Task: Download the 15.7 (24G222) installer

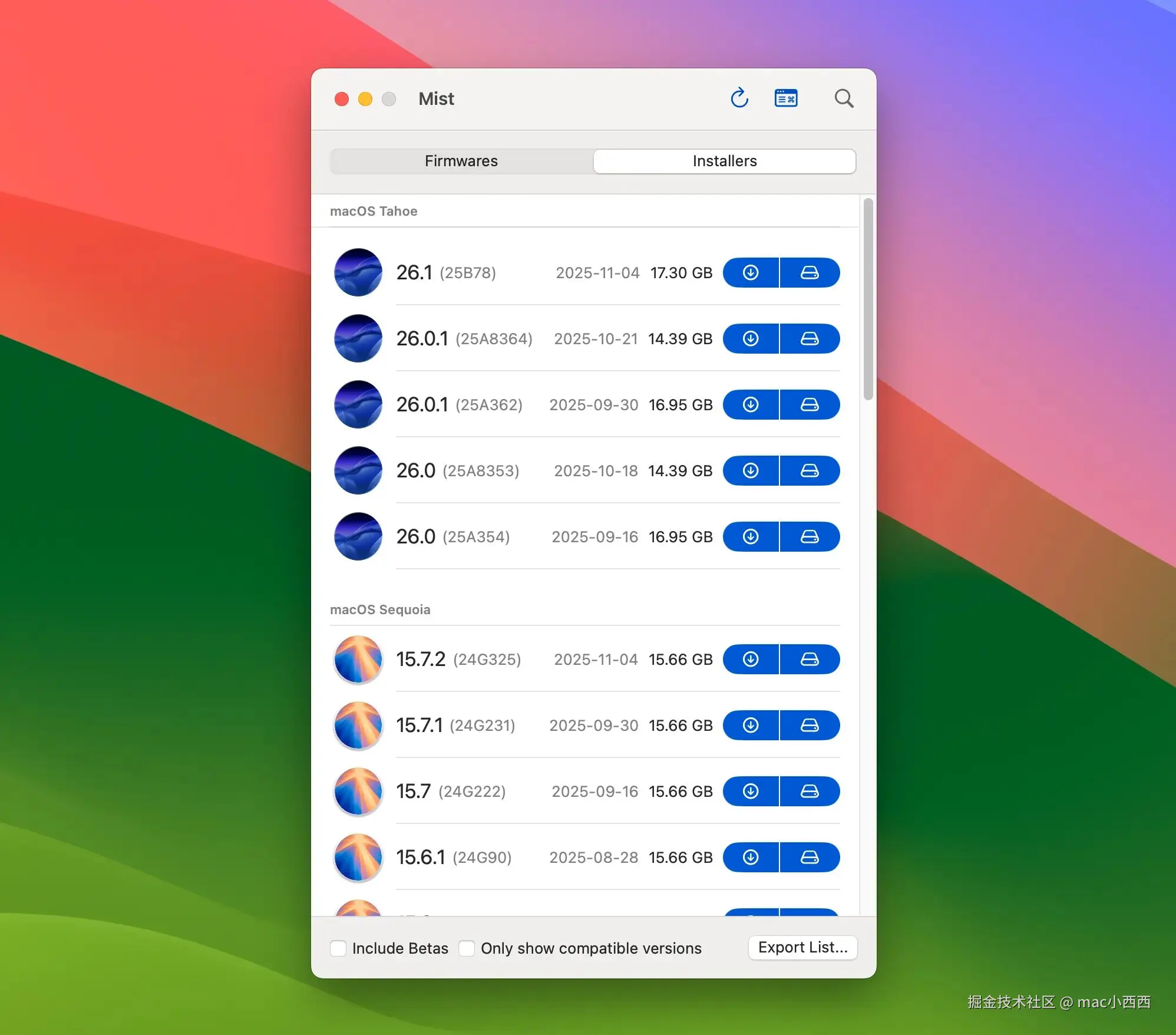Action: (x=751, y=791)
